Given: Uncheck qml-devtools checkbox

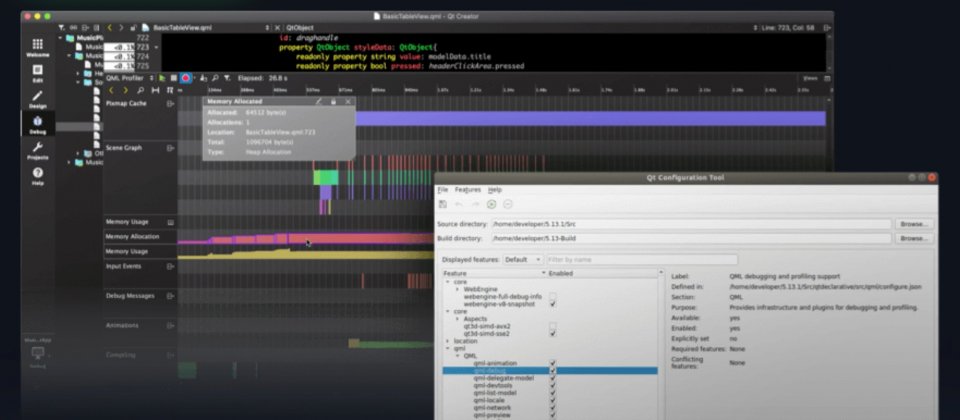Looking at the screenshot, I should click(553, 386).
